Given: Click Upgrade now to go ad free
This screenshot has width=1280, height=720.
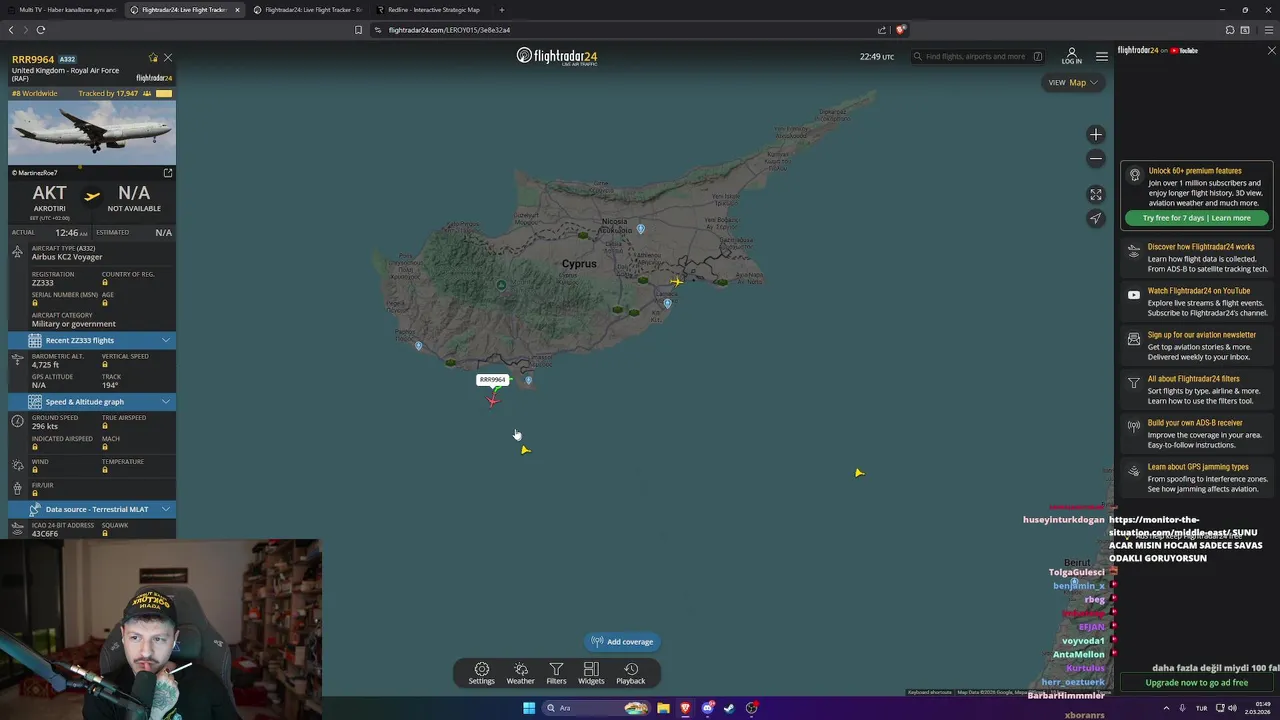Looking at the screenshot, I should [x=1196, y=683].
